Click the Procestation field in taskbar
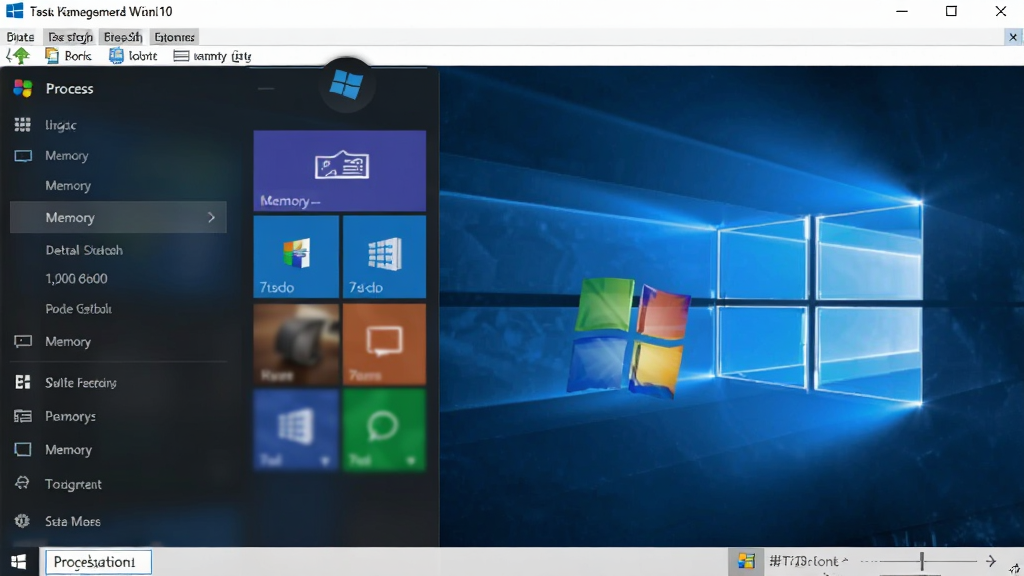The image size is (1024, 576). pyautogui.click(x=98, y=562)
